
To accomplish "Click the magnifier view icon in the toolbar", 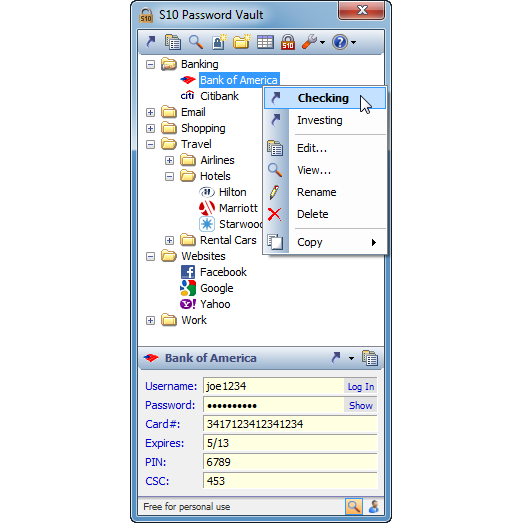I will click(x=196, y=42).
